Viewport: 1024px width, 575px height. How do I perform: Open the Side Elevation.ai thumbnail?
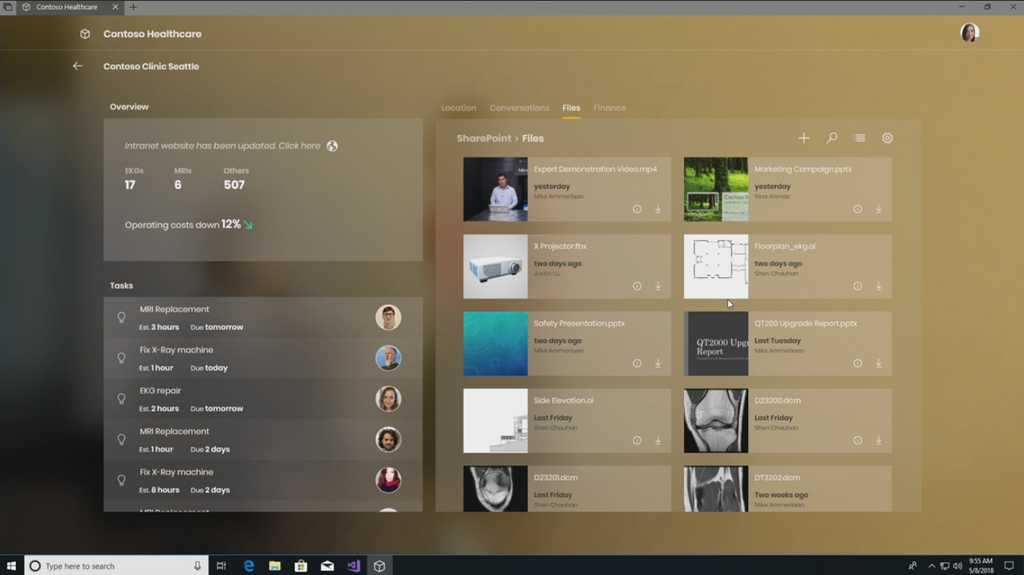pos(496,421)
